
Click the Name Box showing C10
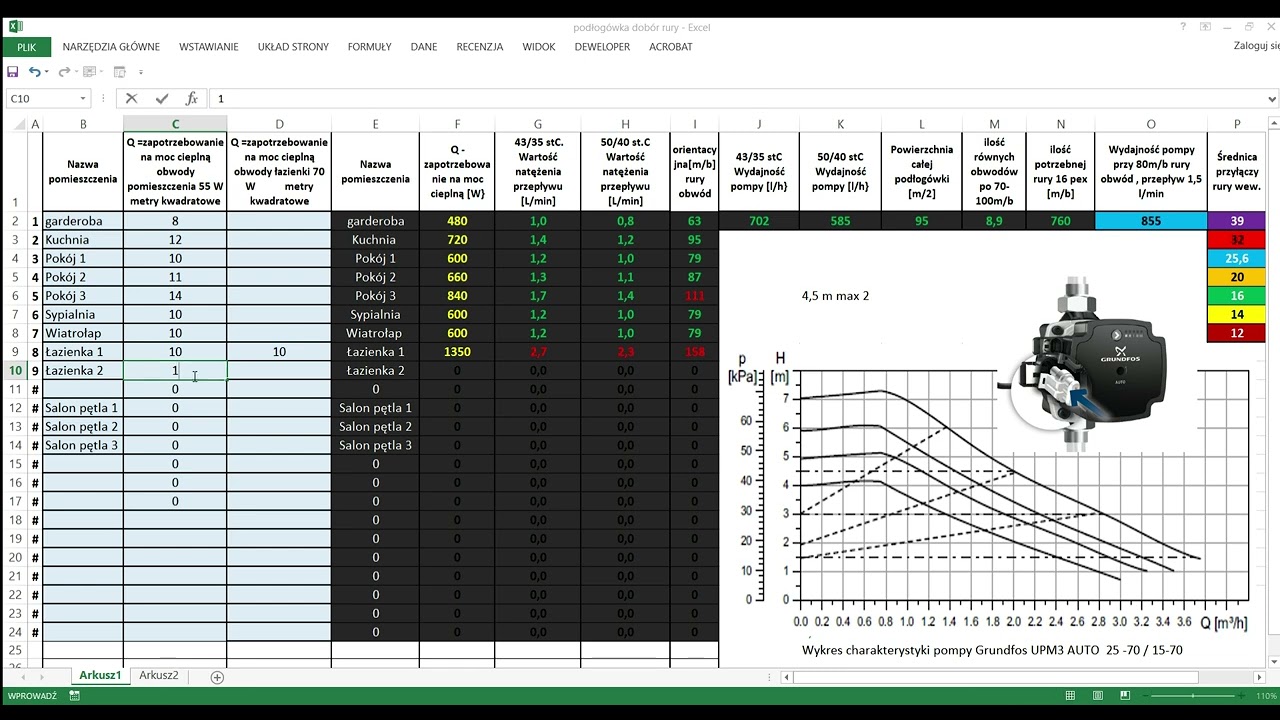[x=41, y=99]
